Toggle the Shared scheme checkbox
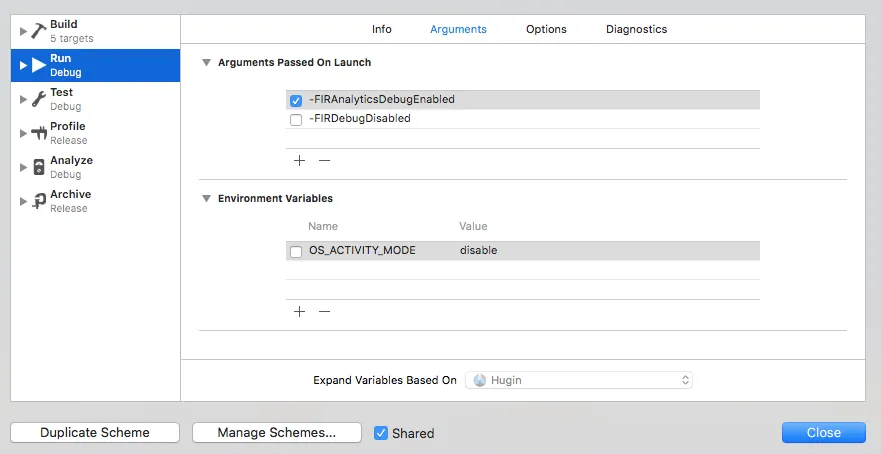 tap(381, 433)
